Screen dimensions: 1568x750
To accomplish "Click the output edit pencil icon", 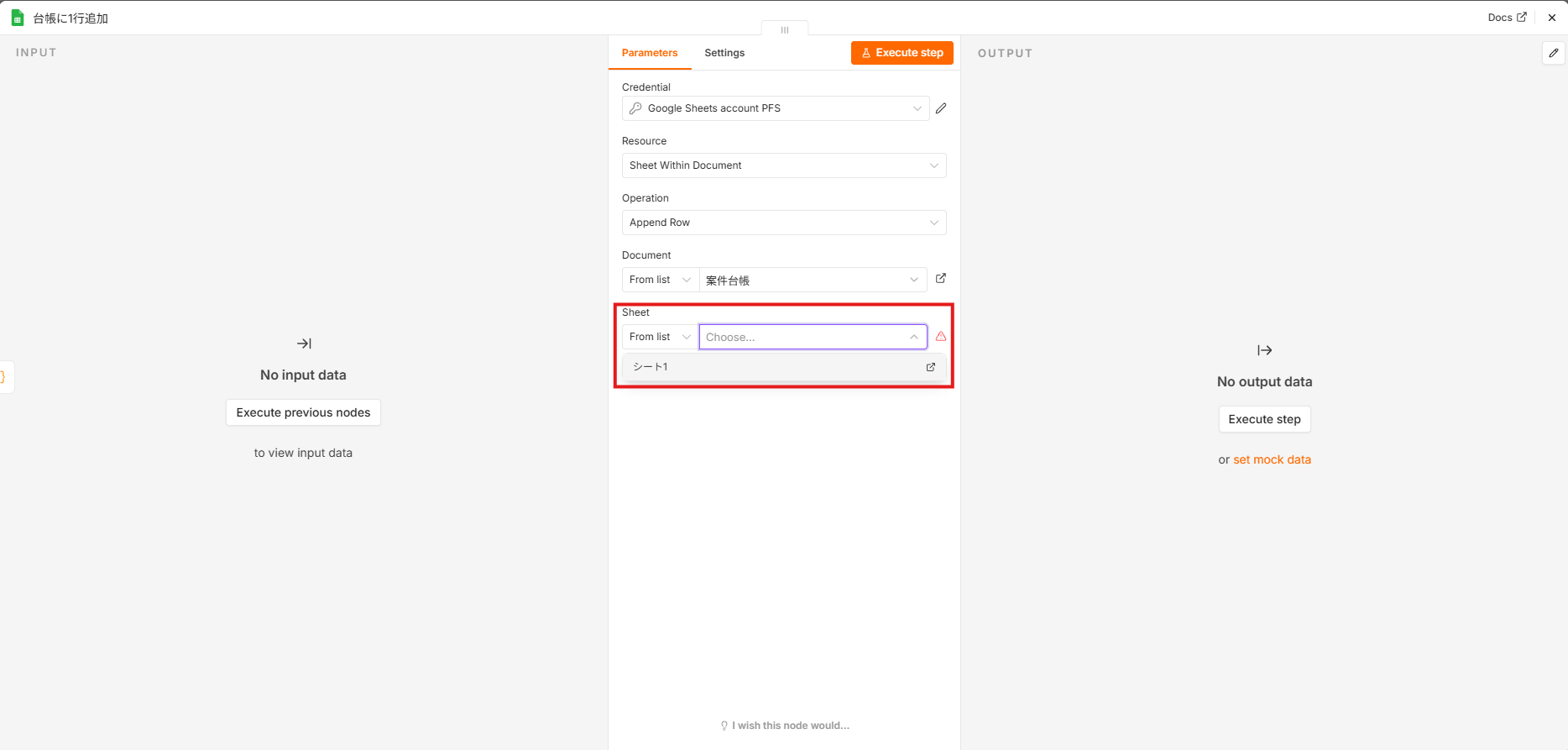I will pyautogui.click(x=1554, y=53).
